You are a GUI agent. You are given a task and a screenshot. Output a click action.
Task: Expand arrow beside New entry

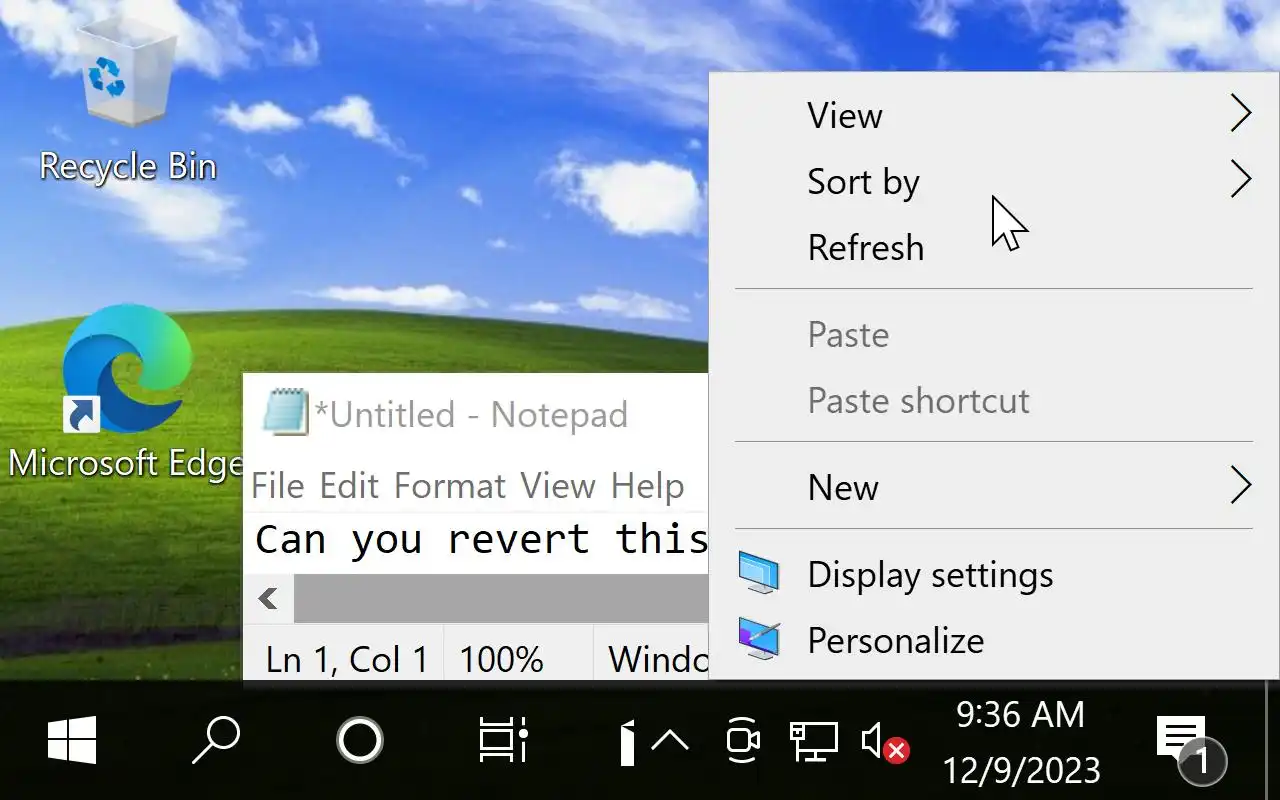1240,486
